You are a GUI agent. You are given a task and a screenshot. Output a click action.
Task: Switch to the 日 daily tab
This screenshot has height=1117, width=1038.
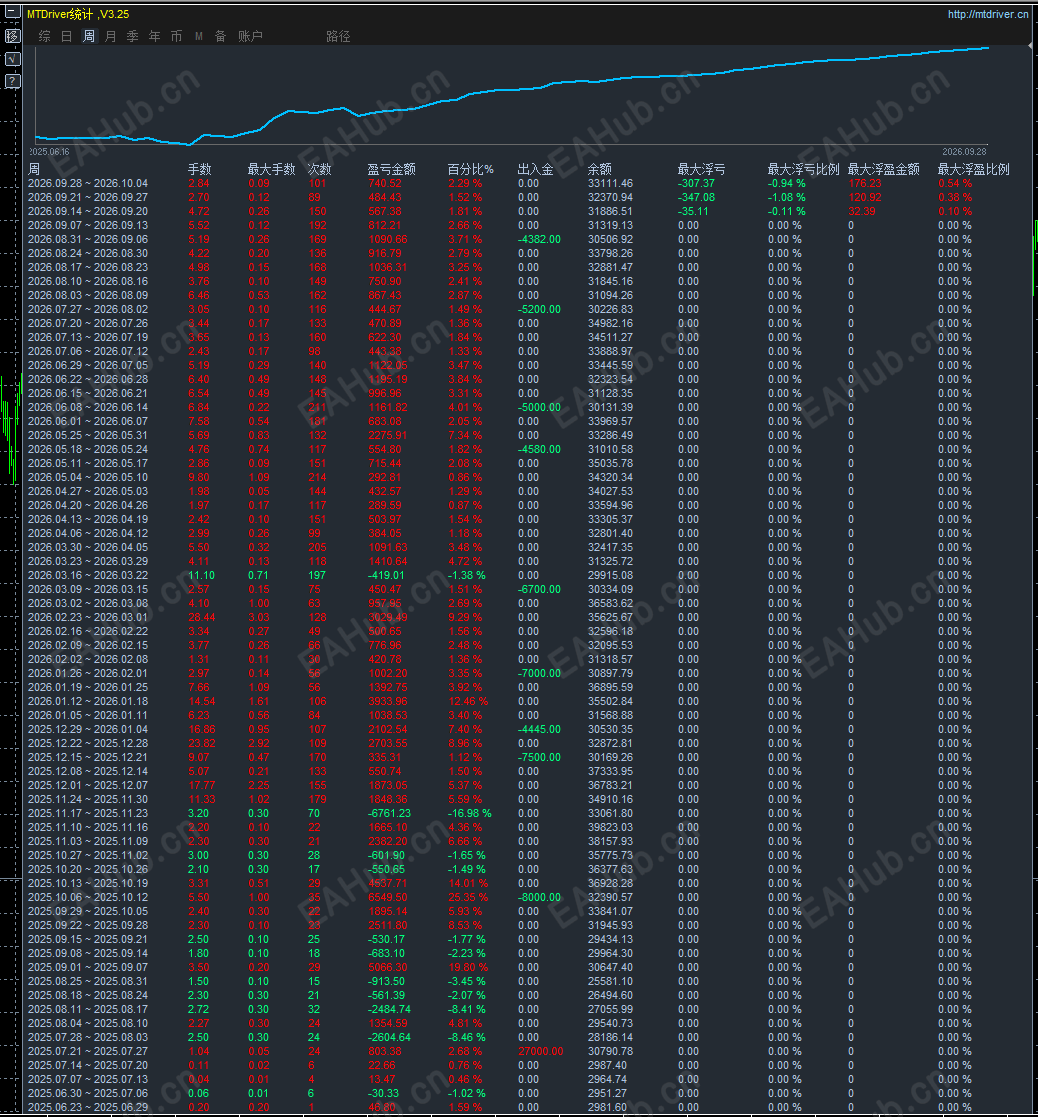(x=66, y=36)
